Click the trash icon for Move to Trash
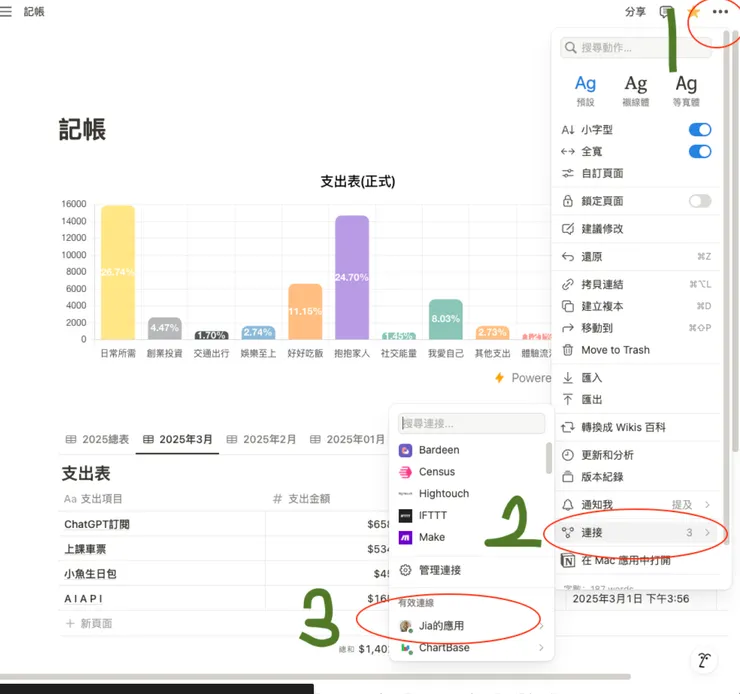 coord(568,350)
